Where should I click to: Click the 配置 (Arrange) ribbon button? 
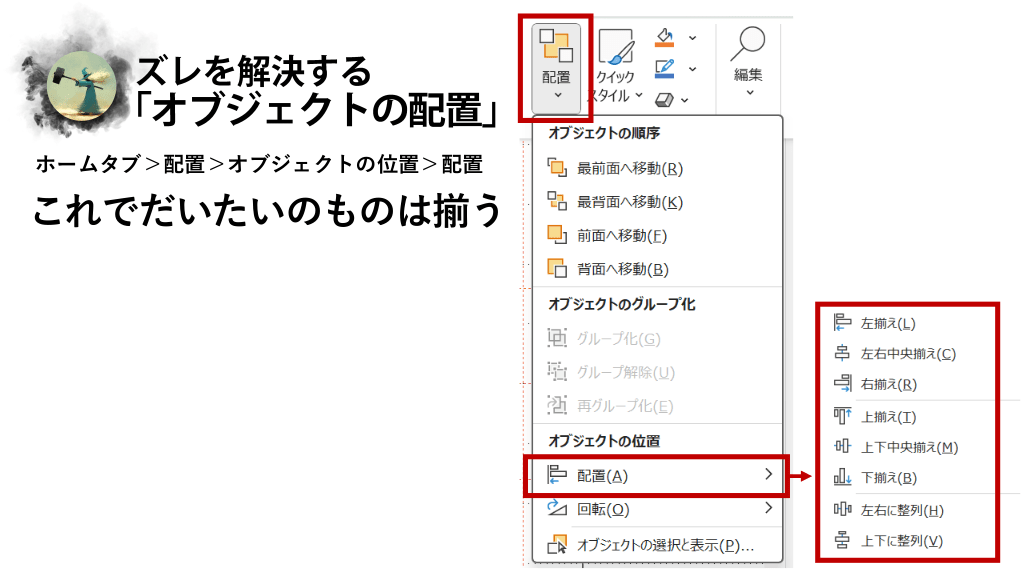(x=556, y=63)
